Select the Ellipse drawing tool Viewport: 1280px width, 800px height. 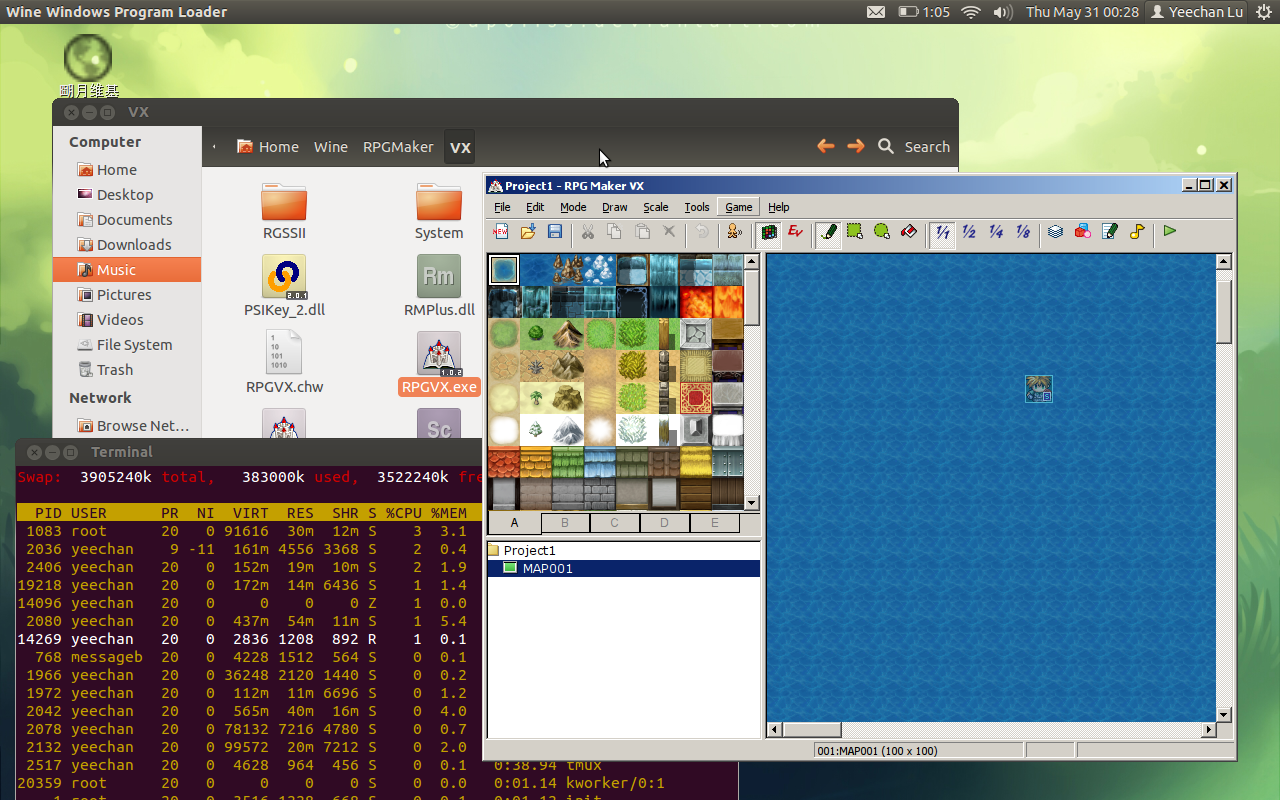tap(882, 232)
